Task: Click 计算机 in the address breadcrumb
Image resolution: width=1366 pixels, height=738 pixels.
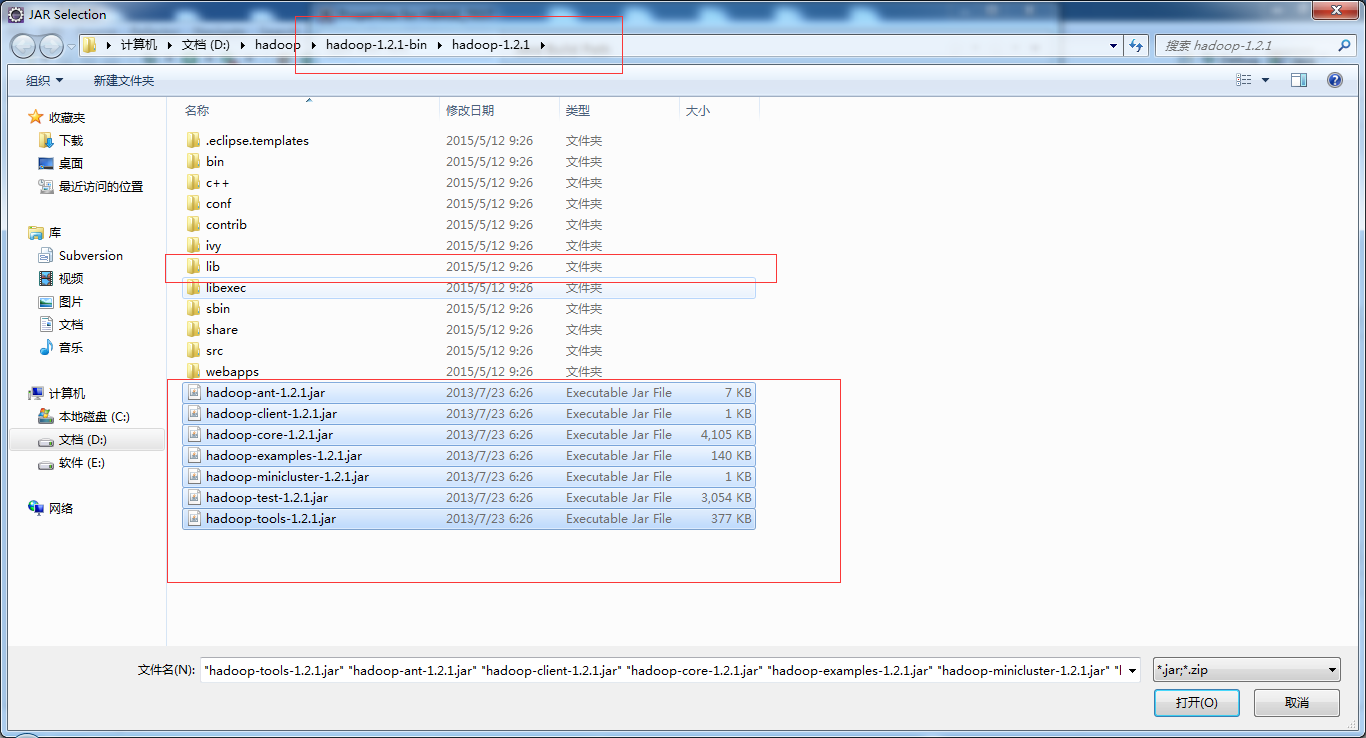Action: (139, 45)
